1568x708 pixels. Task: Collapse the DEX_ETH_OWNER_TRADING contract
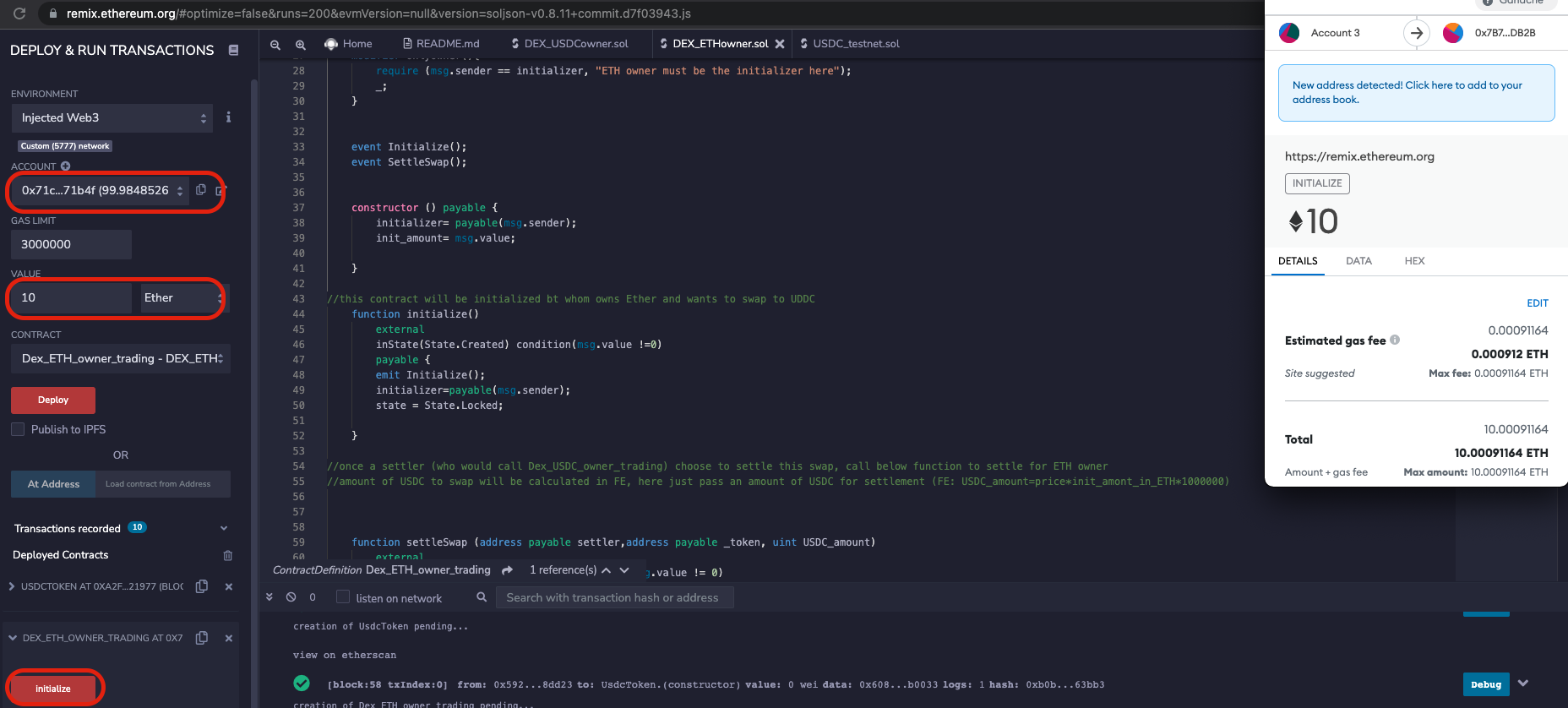(13, 638)
